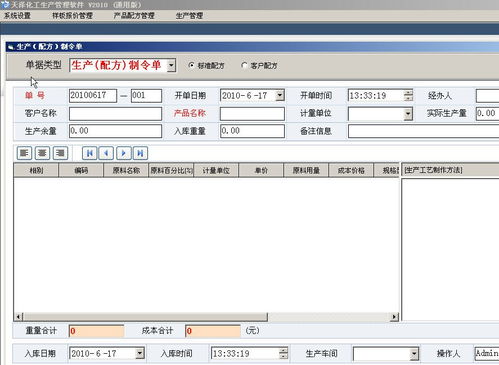
Task: Select the 标准配方 radio button
Action: tap(191, 65)
